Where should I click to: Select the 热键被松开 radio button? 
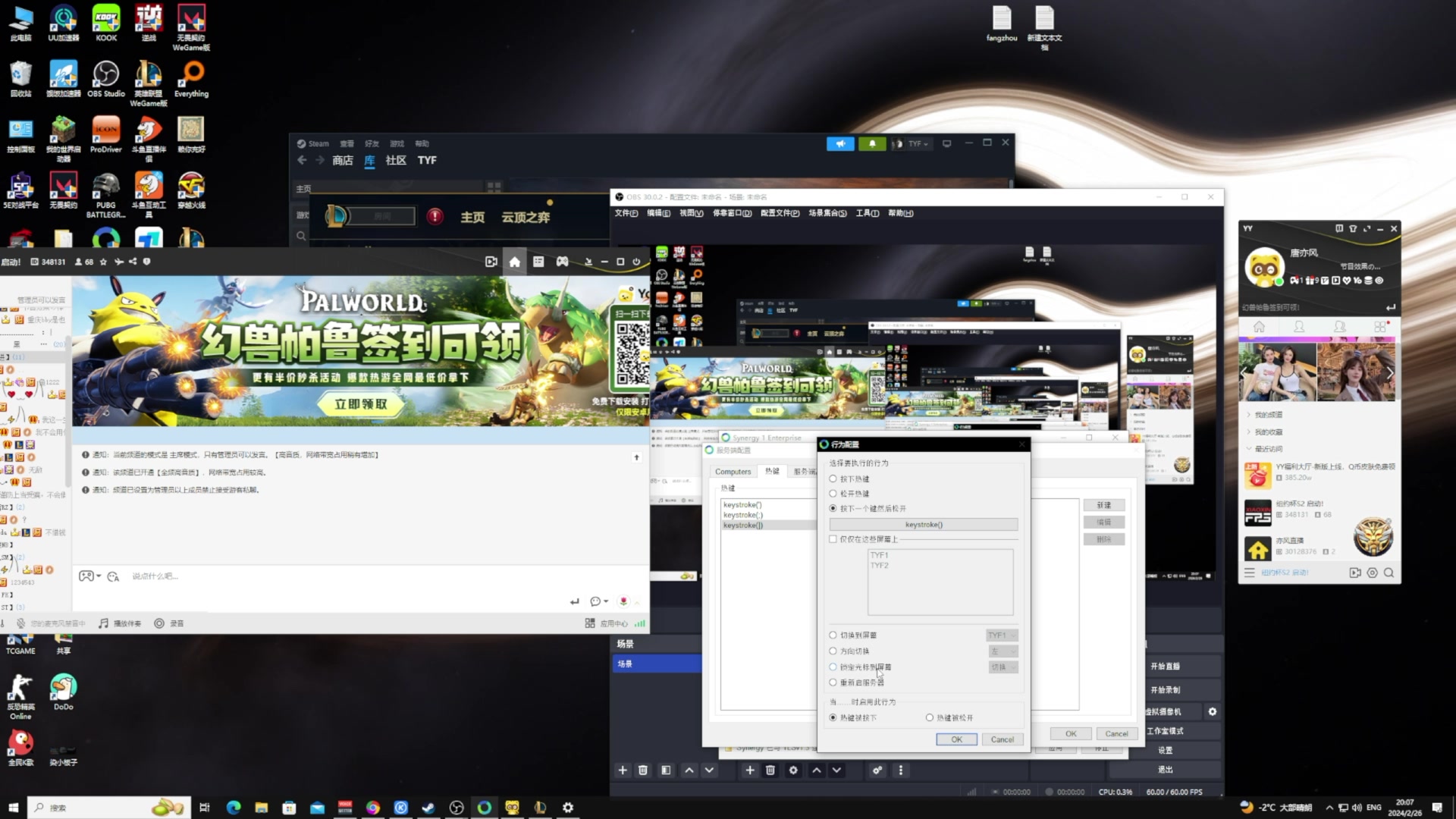click(x=930, y=717)
